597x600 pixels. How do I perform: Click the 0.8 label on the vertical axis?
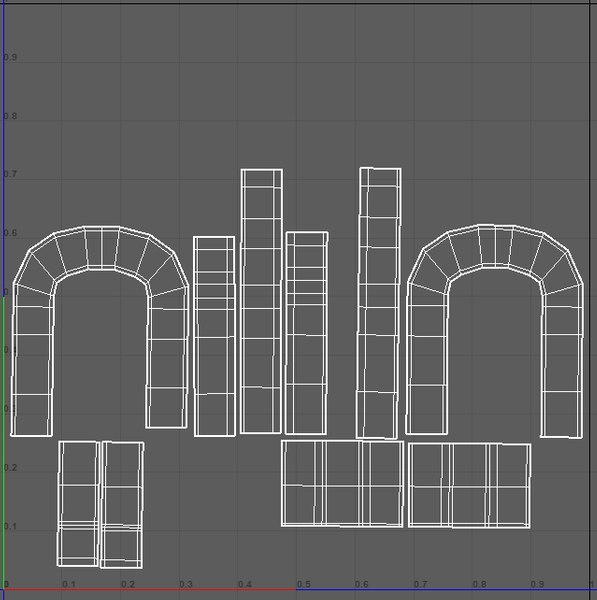10,116
